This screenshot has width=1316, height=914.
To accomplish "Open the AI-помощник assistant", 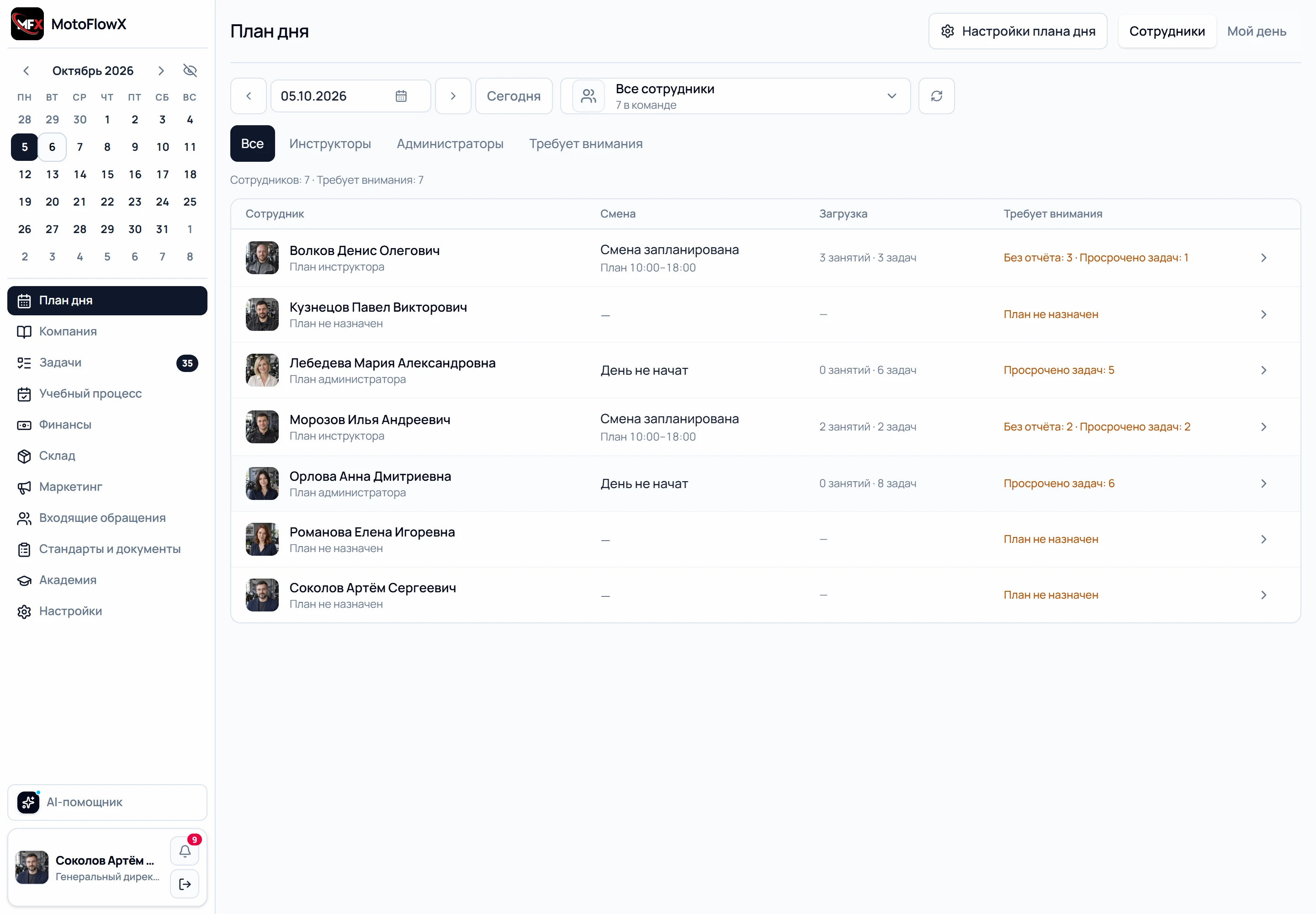I will (x=107, y=802).
